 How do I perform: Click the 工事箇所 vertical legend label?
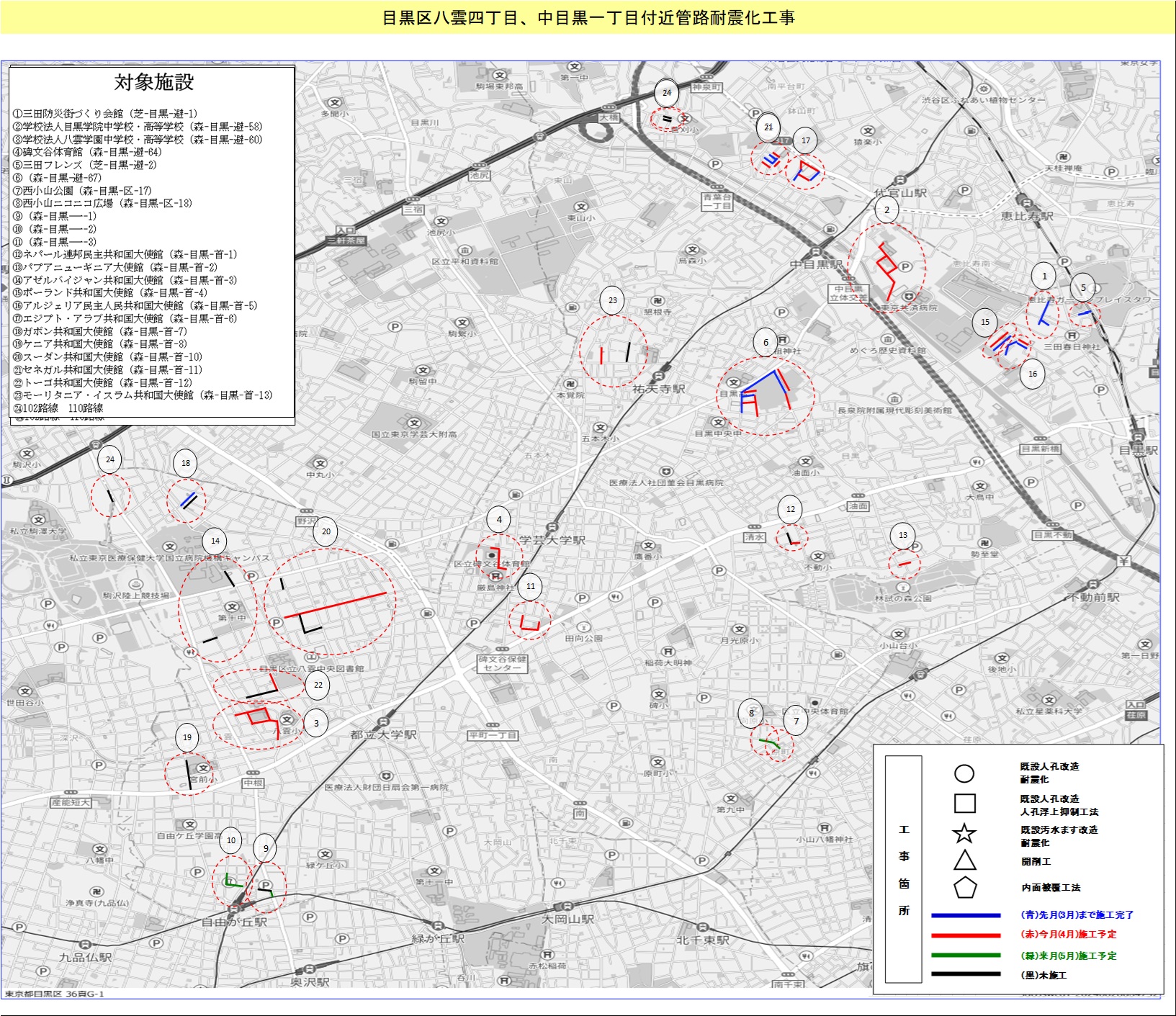(904, 871)
